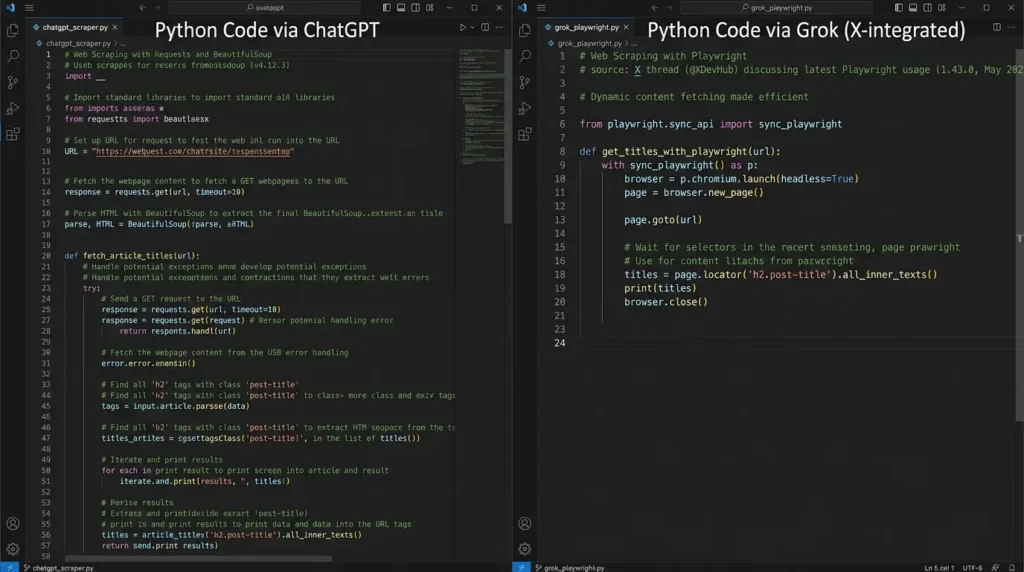Go forward in the Grok window title bar

[669, 8]
